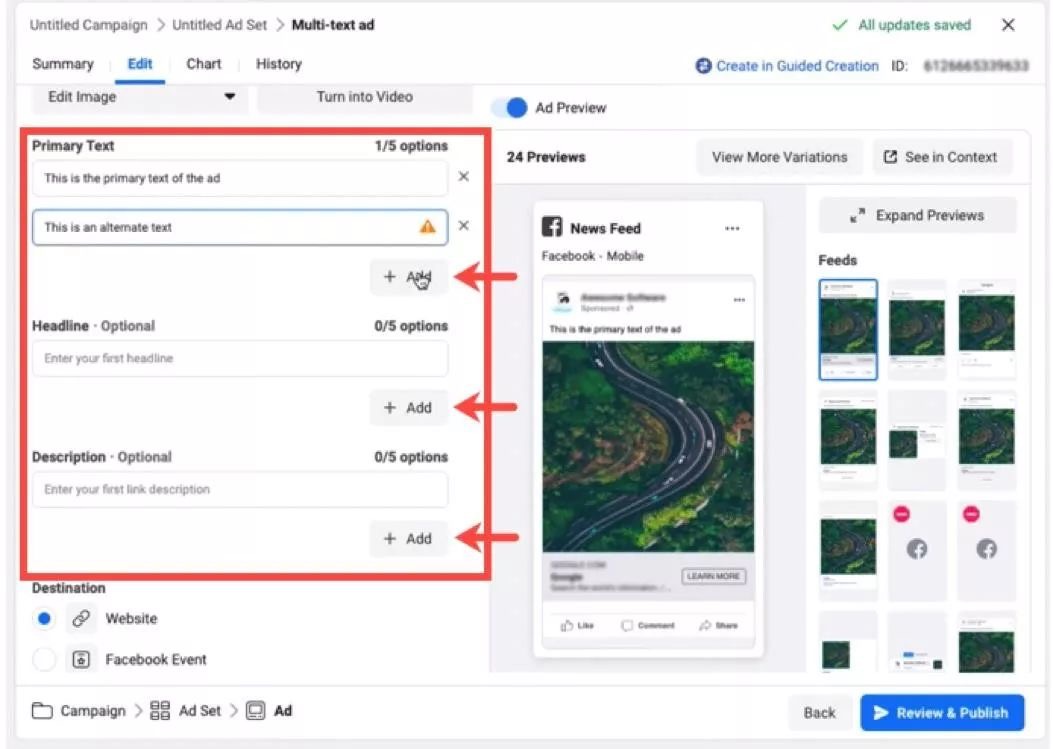The width and height of the screenshot is (1053, 749).
Task: Close the ad editor panel
Action: (1008, 25)
